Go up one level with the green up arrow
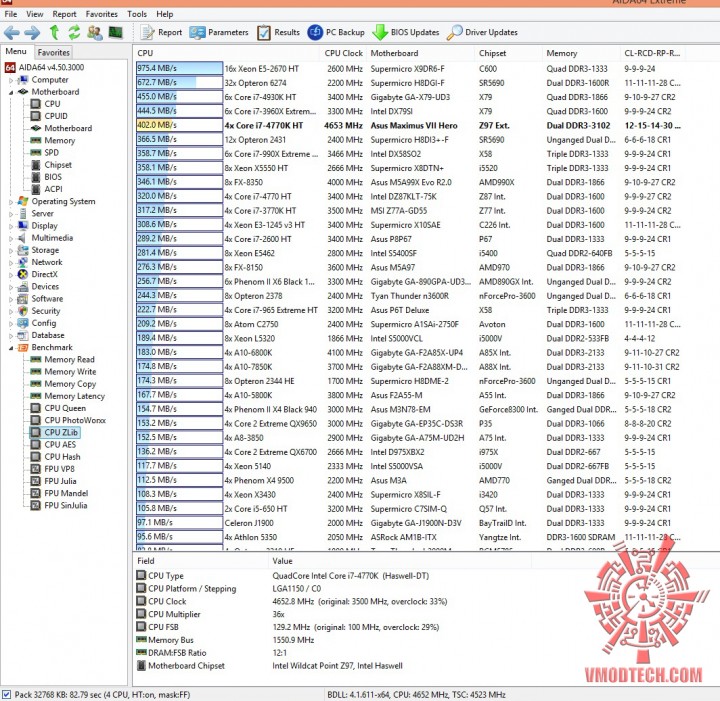This screenshot has height=701, width=720. click(54, 32)
